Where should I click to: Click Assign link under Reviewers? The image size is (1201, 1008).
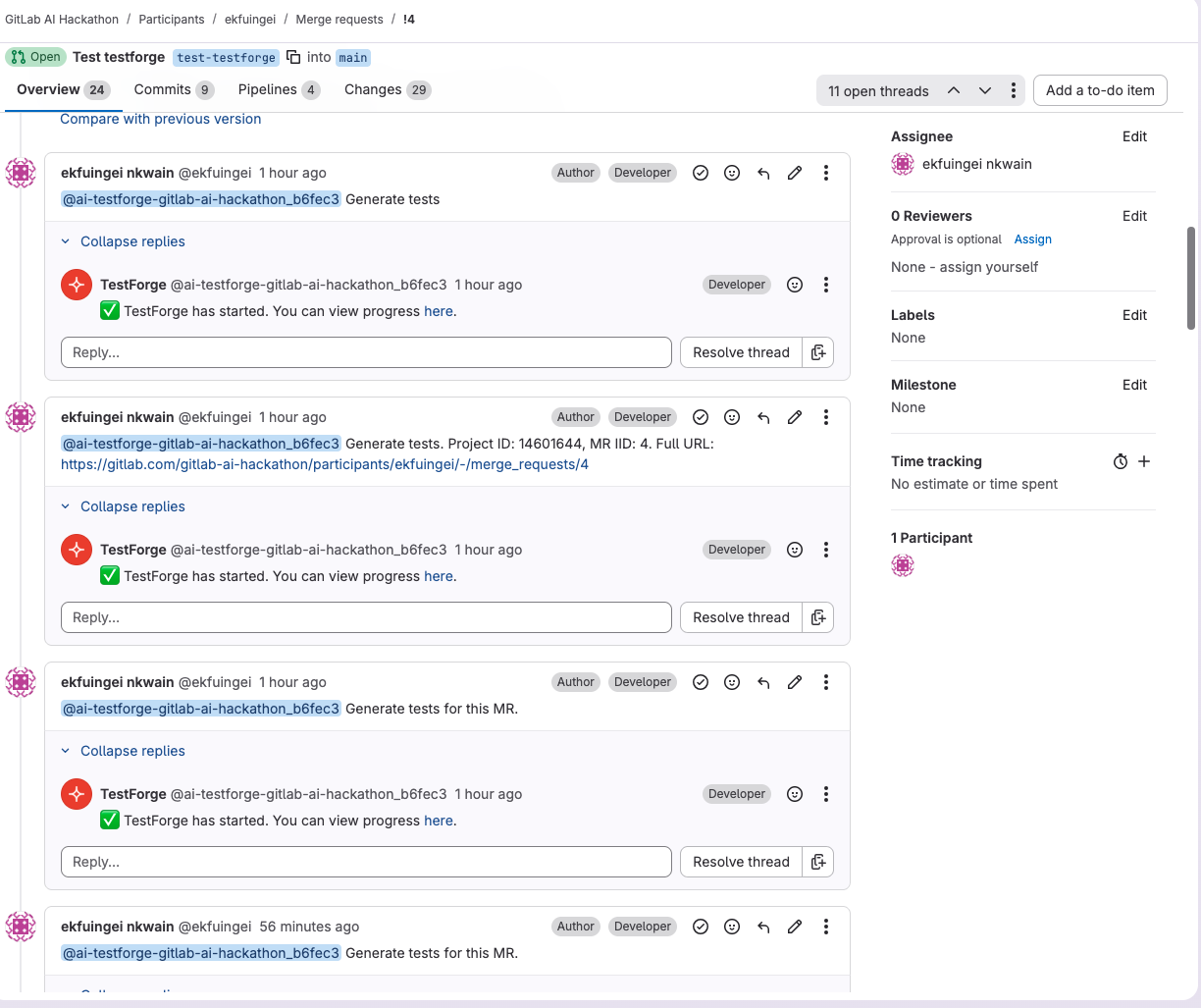(x=1032, y=239)
